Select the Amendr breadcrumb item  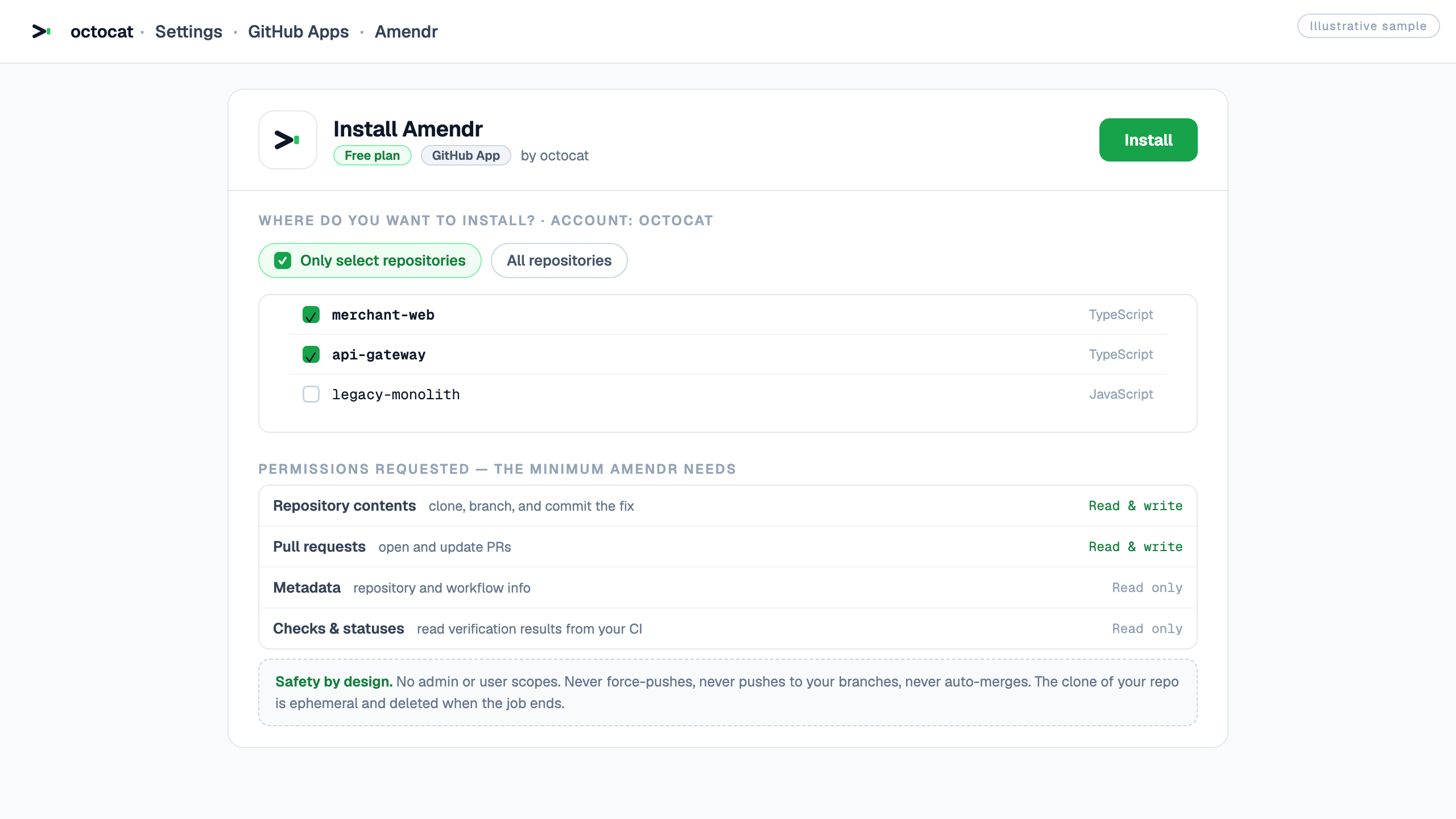[406, 32]
